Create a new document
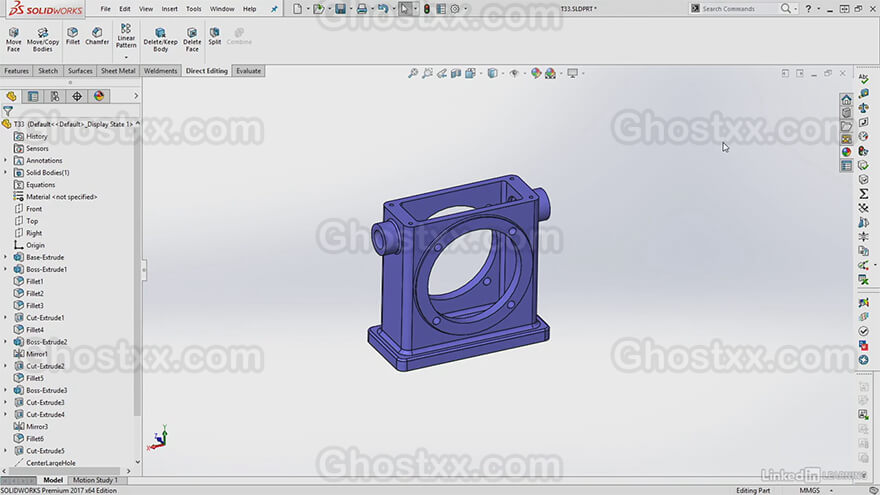 coord(297,8)
